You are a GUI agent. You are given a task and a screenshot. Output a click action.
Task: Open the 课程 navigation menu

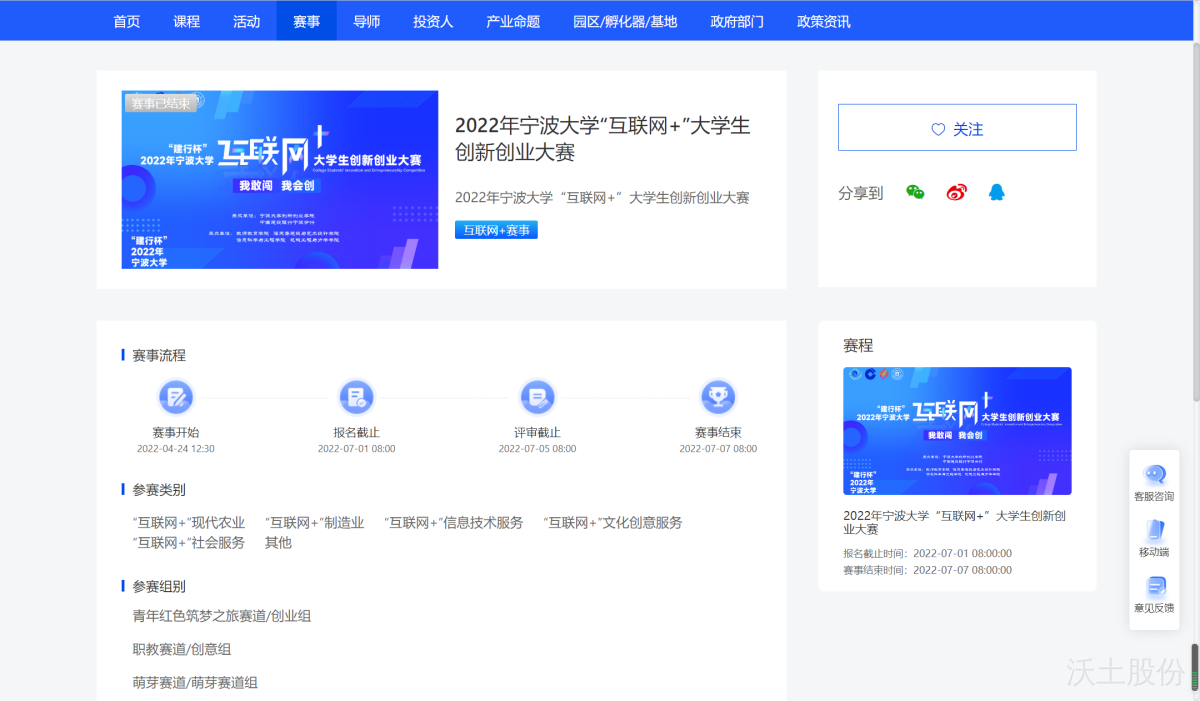(187, 21)
